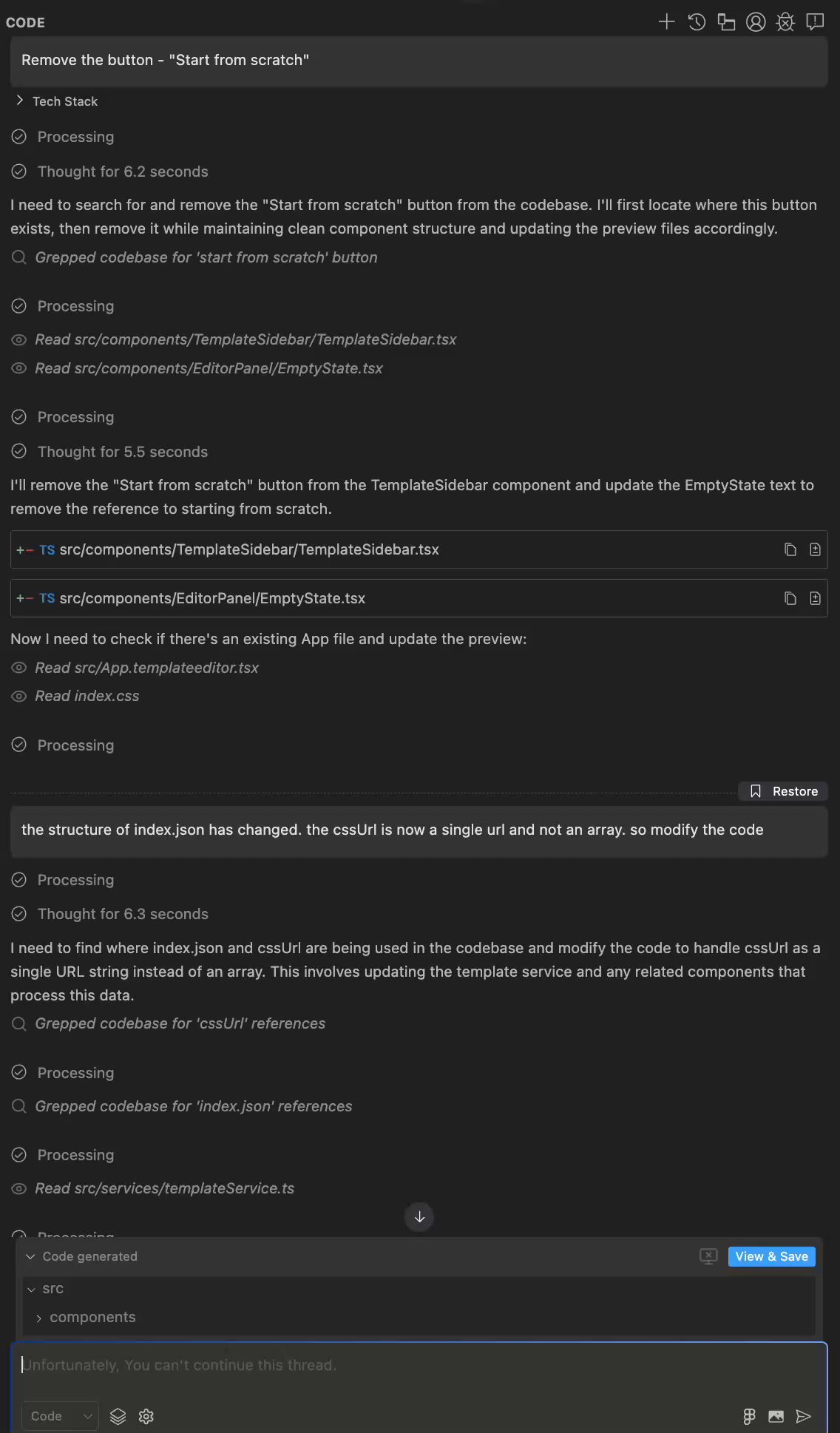840x1433 pixels.
Task: Click the Figma import icon
Action: pos(749,1416)
